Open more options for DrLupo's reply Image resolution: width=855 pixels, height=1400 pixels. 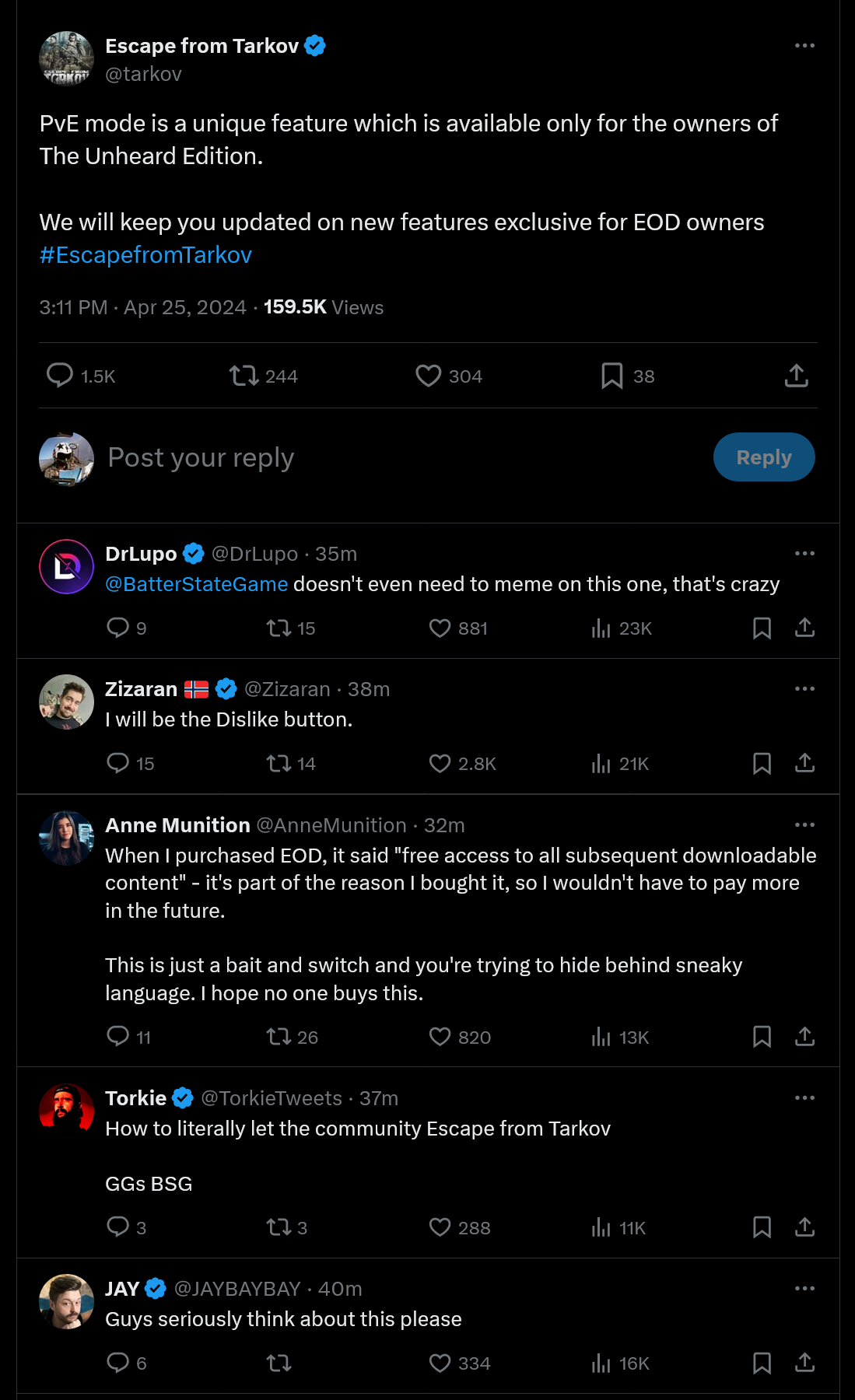(804, 554)
